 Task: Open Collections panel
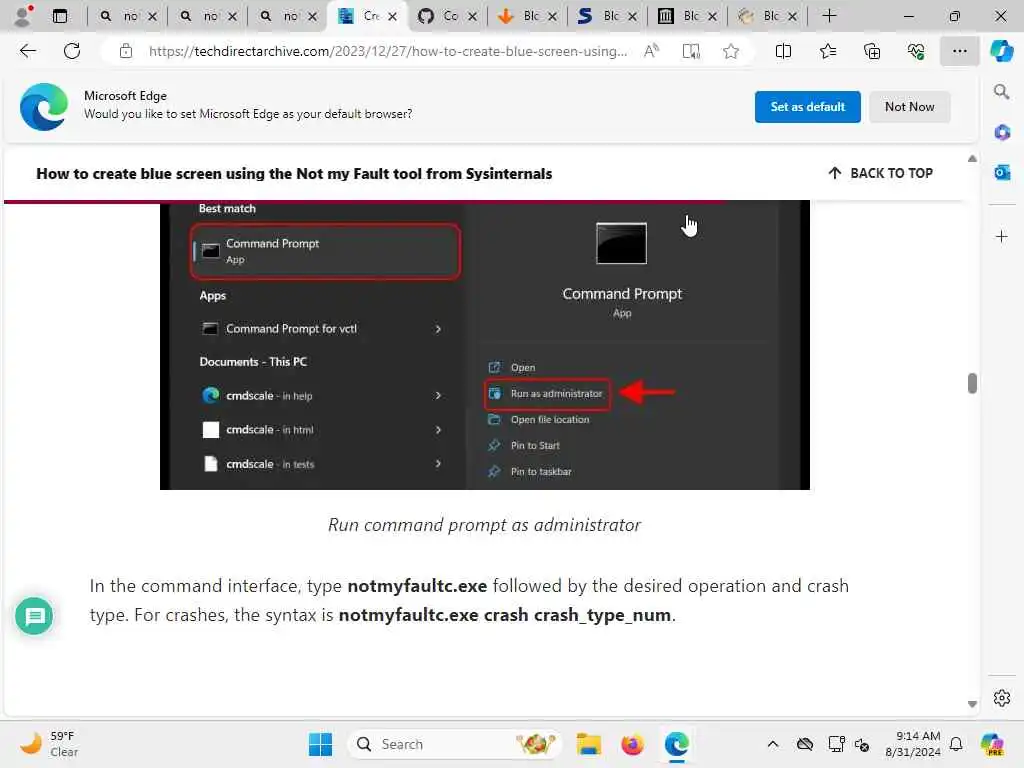(x=872, y=51)
